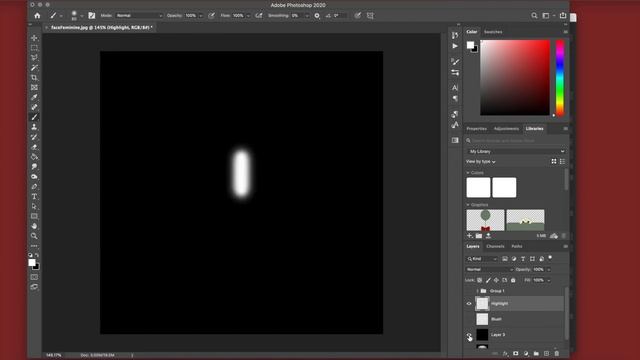This screenshot has width=640, height=360.
Task: Select the Rectangular Marquee tool
Action: pos(34,48)
